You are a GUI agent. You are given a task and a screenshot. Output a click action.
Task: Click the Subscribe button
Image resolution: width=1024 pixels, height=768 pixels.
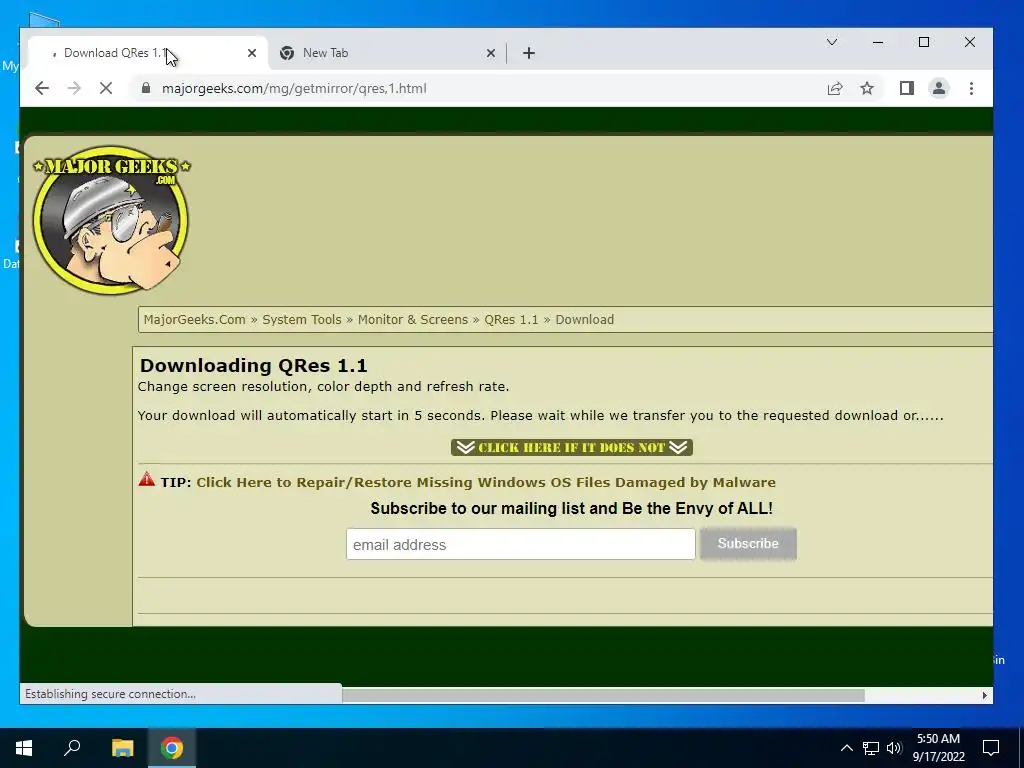coord(748,543)
